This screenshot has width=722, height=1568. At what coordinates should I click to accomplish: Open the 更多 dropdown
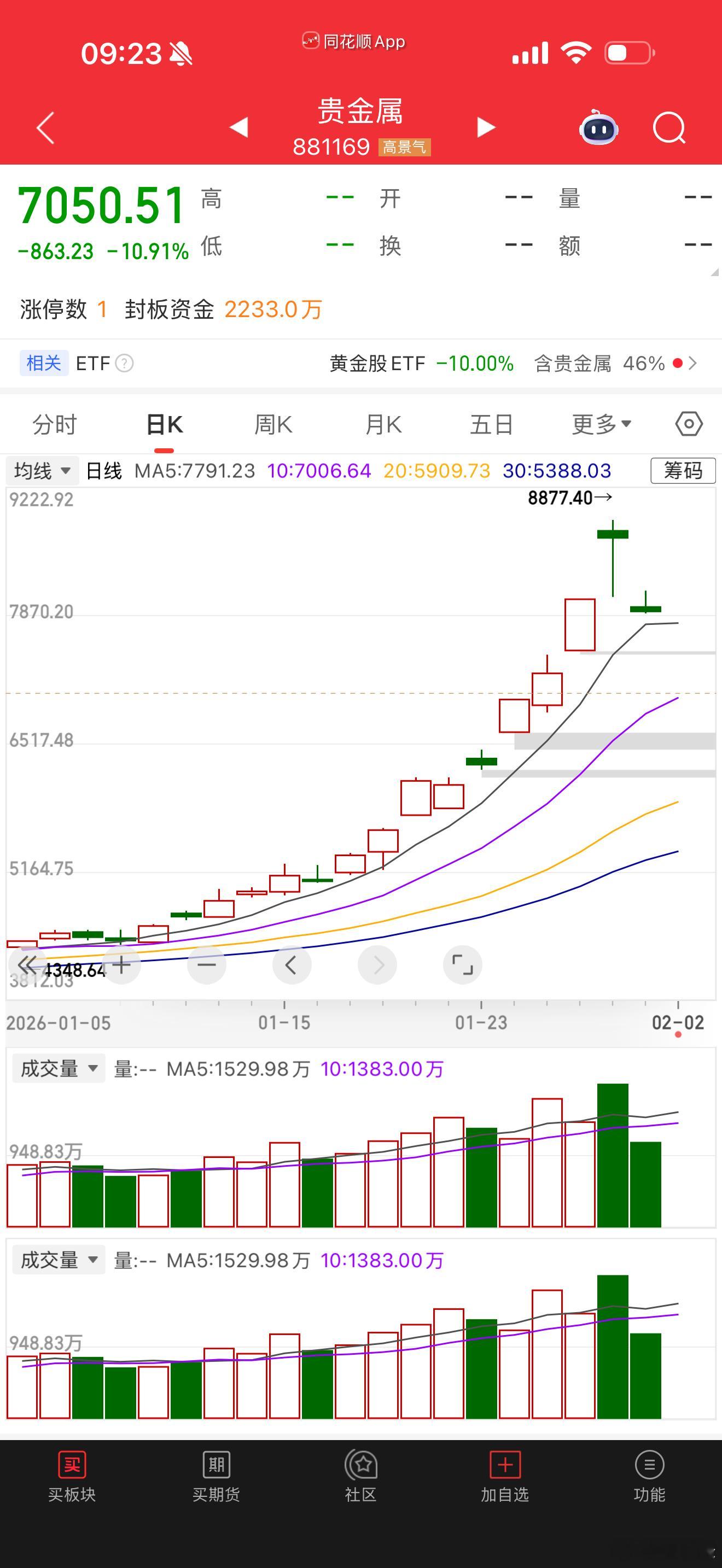(602, 424)
